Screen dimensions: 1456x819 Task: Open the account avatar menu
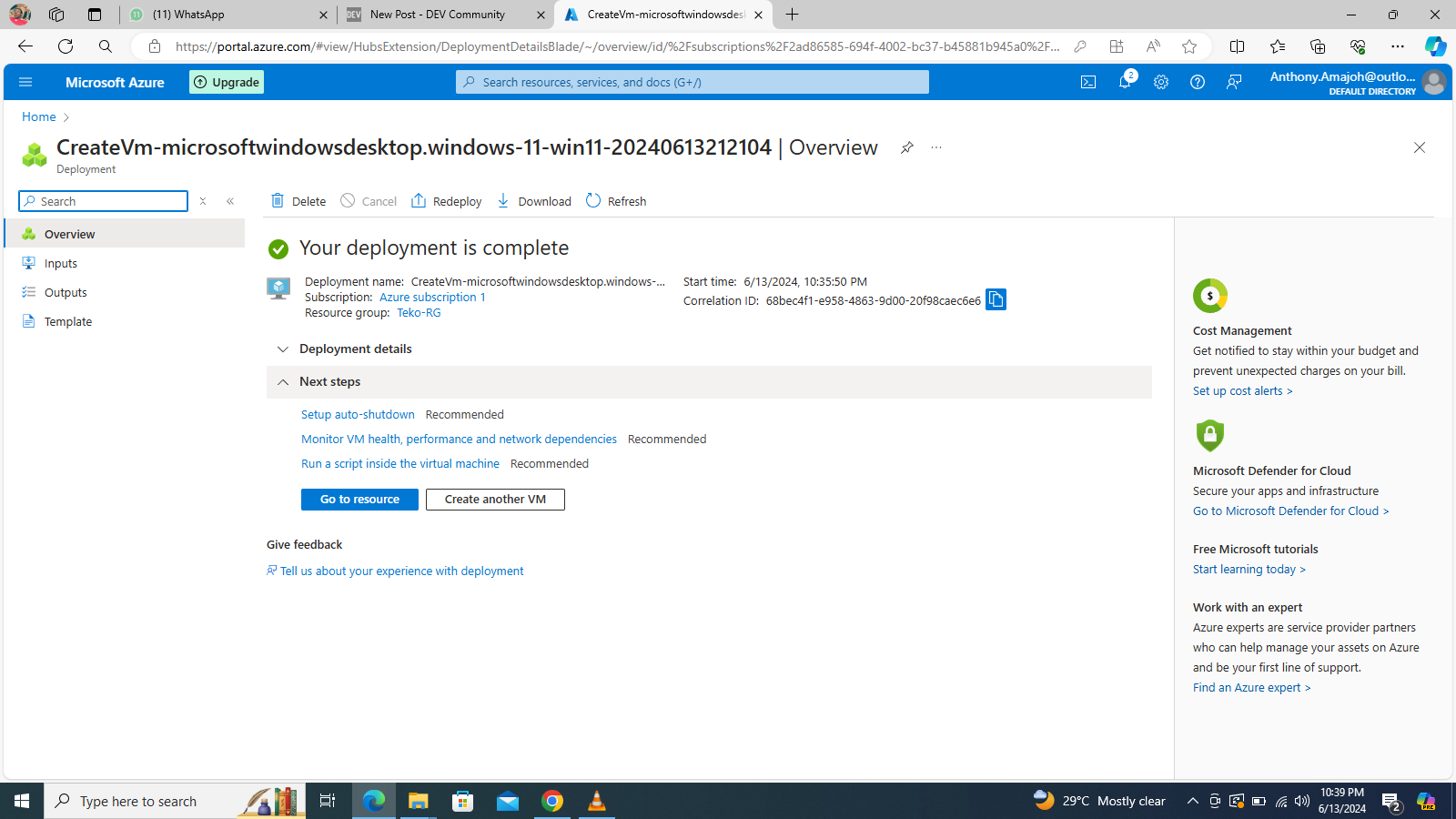(x=1434, y=82)
